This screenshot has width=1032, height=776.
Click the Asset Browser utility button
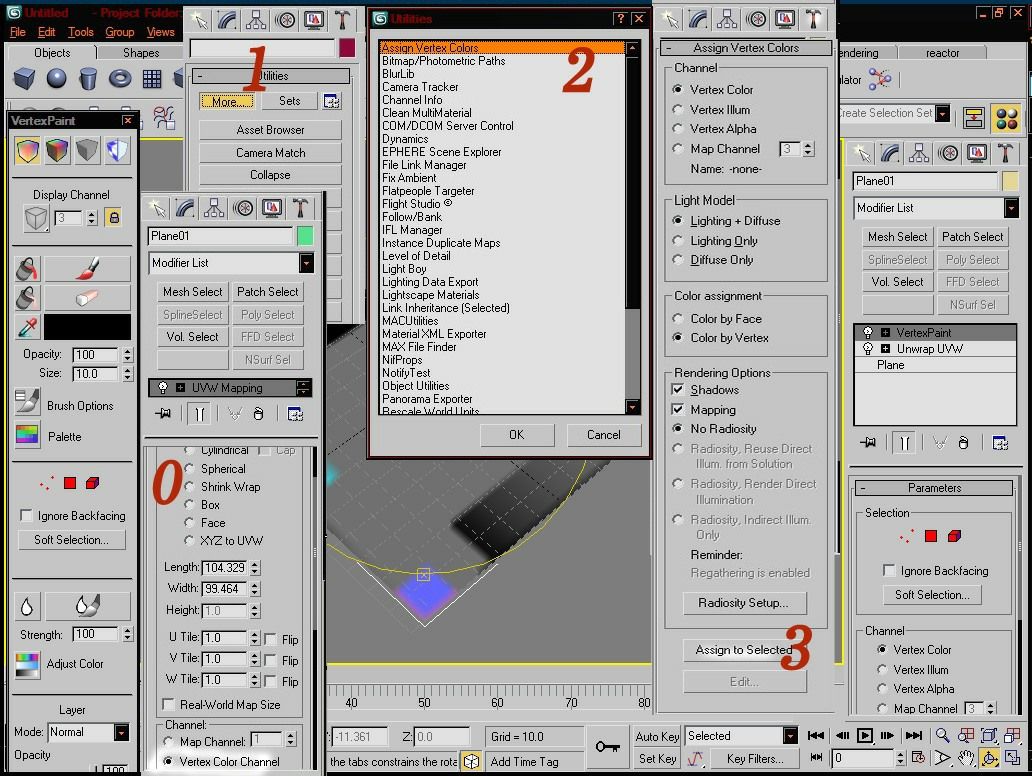pos(270,130)
